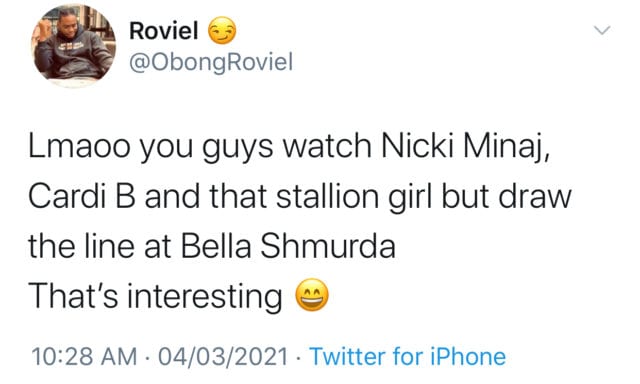Click the words Nicki Minaj in tweet
The height and width of the screenshot is (384, 640).
click(x=465, y=146)
